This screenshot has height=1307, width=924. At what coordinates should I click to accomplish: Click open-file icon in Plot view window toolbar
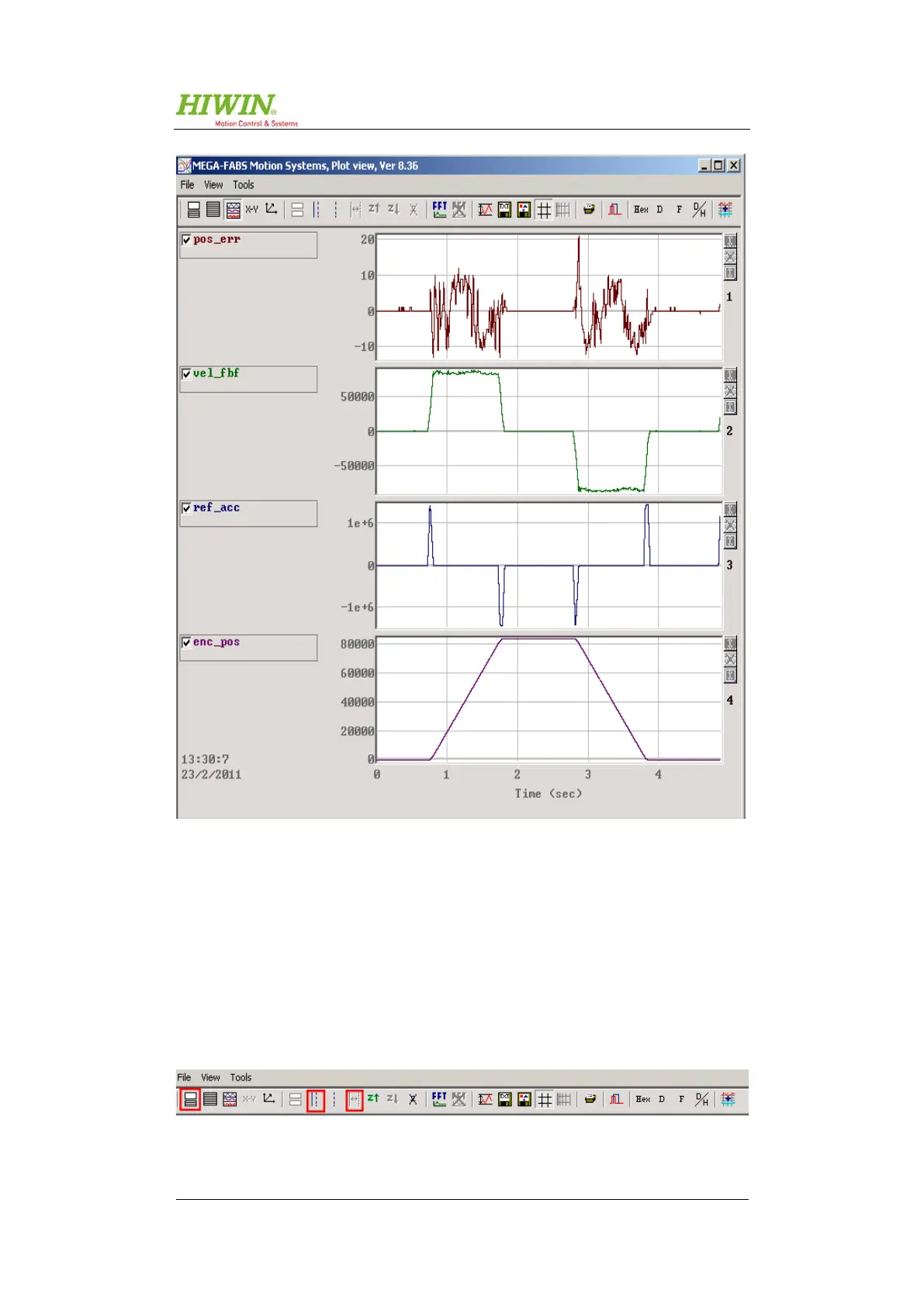tap(590, 210)
